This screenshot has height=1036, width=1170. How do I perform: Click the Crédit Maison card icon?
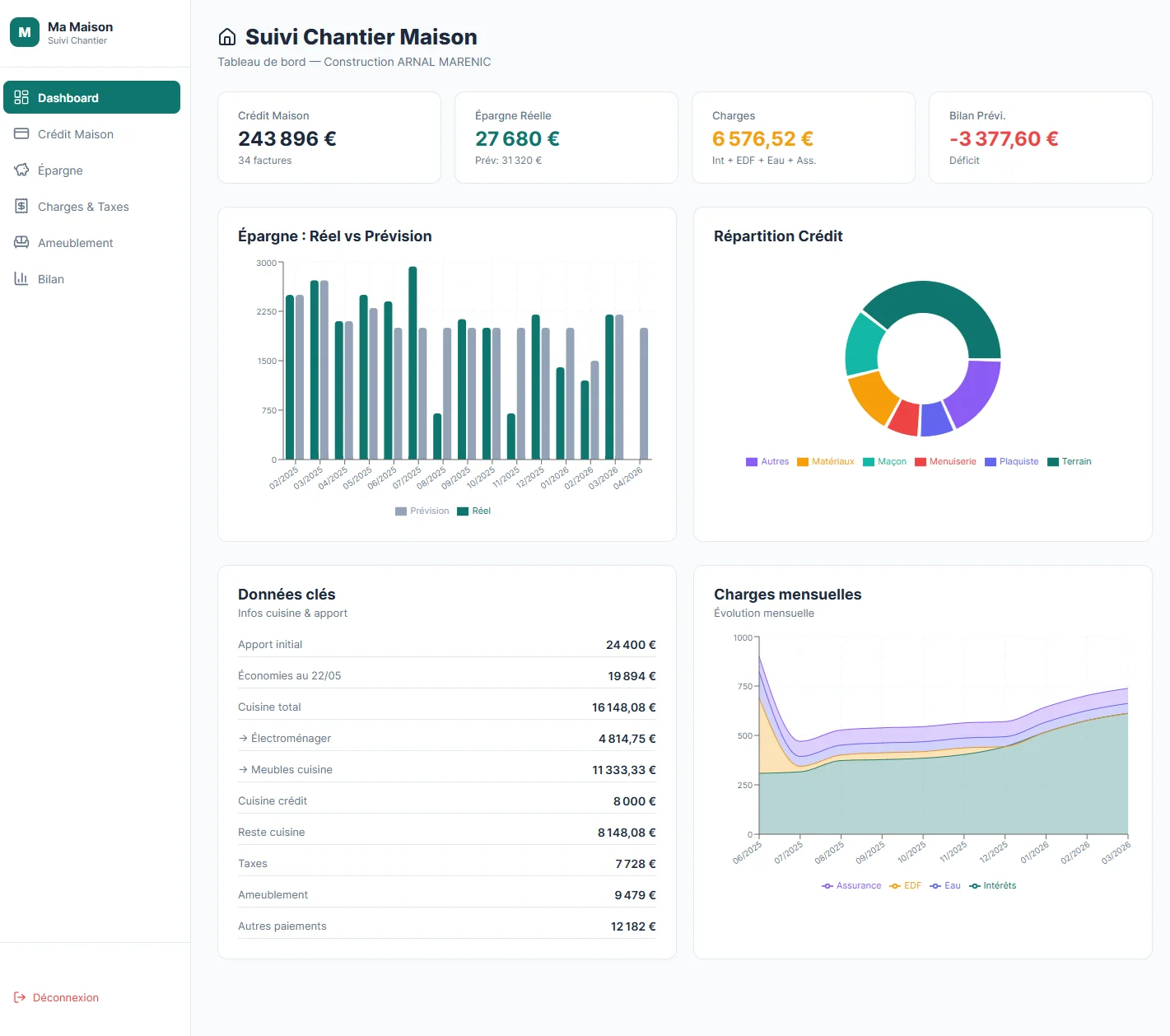click(x=21, y=133)
